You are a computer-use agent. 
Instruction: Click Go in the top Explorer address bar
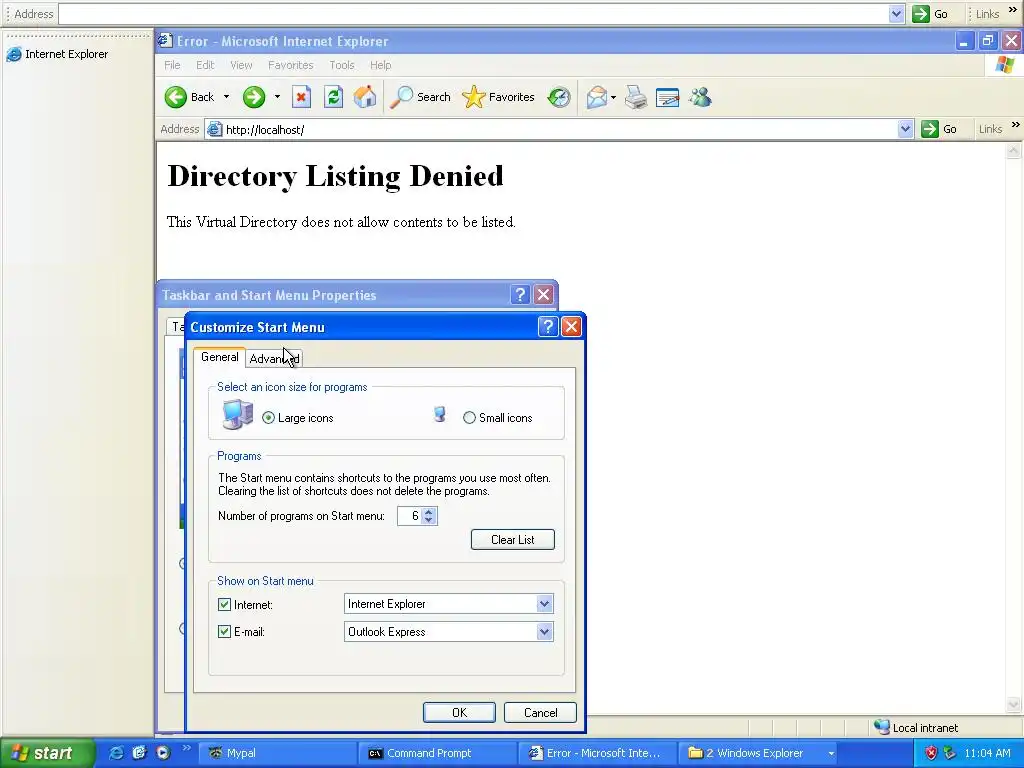coord(931,14)
